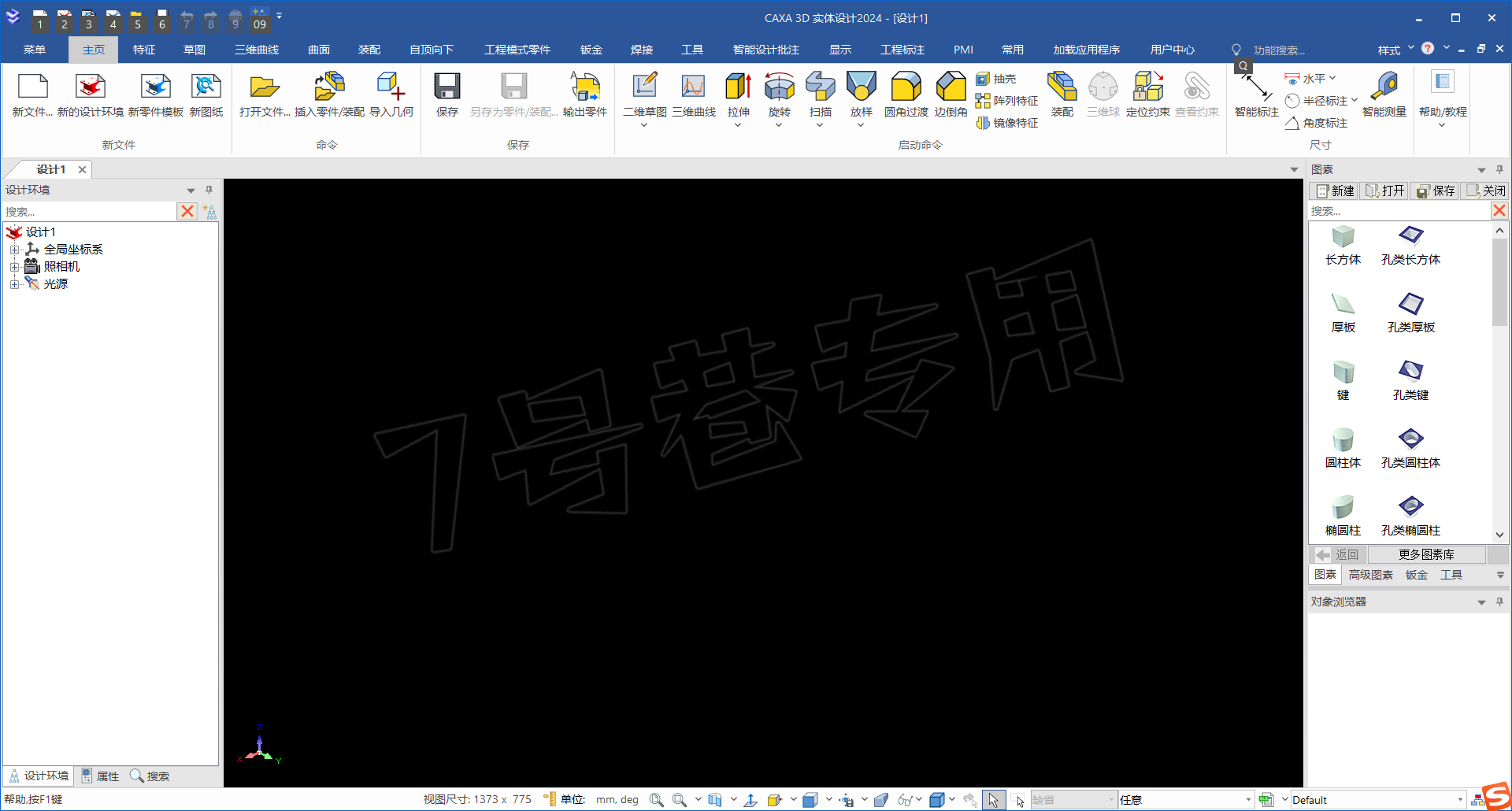Open 水平 dimension dropdown arrow
Screen dimensions: 1512x811
pyautogui.click(x=1332, y=78)
